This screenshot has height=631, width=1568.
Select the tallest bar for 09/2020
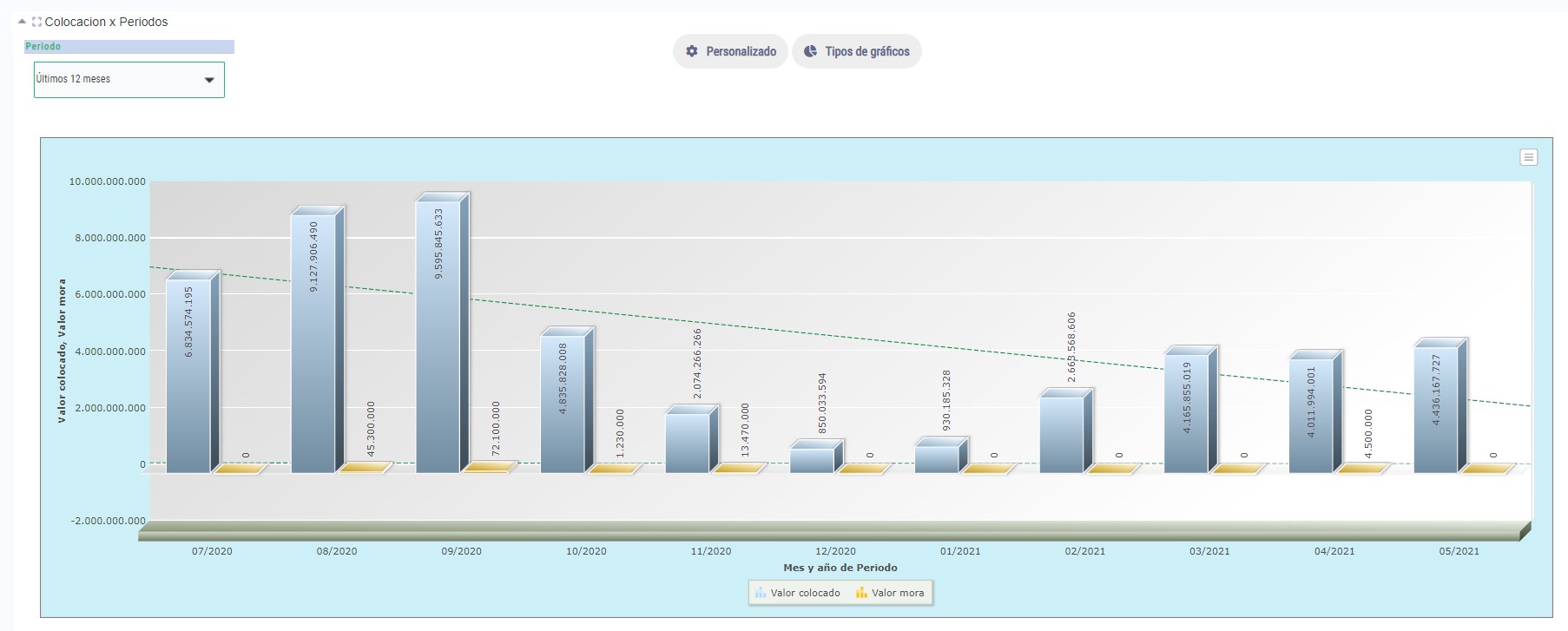(438, 337)
